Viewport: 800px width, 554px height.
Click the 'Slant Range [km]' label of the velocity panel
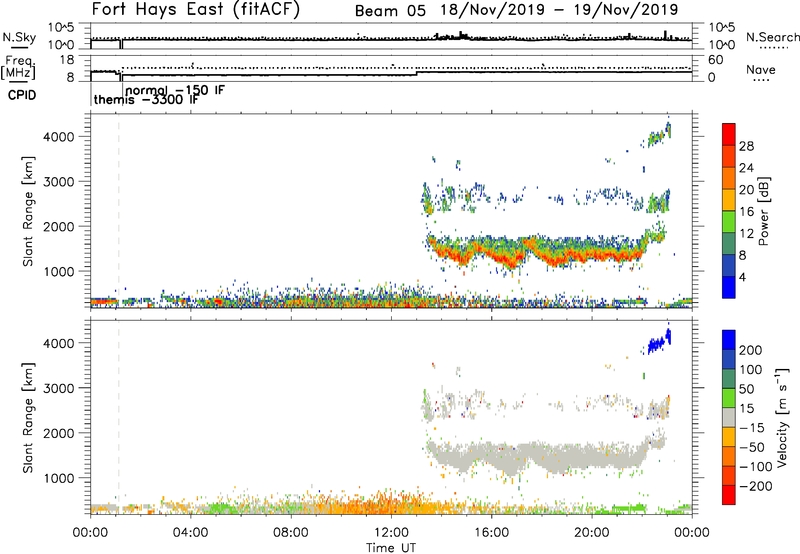point(28,417)
